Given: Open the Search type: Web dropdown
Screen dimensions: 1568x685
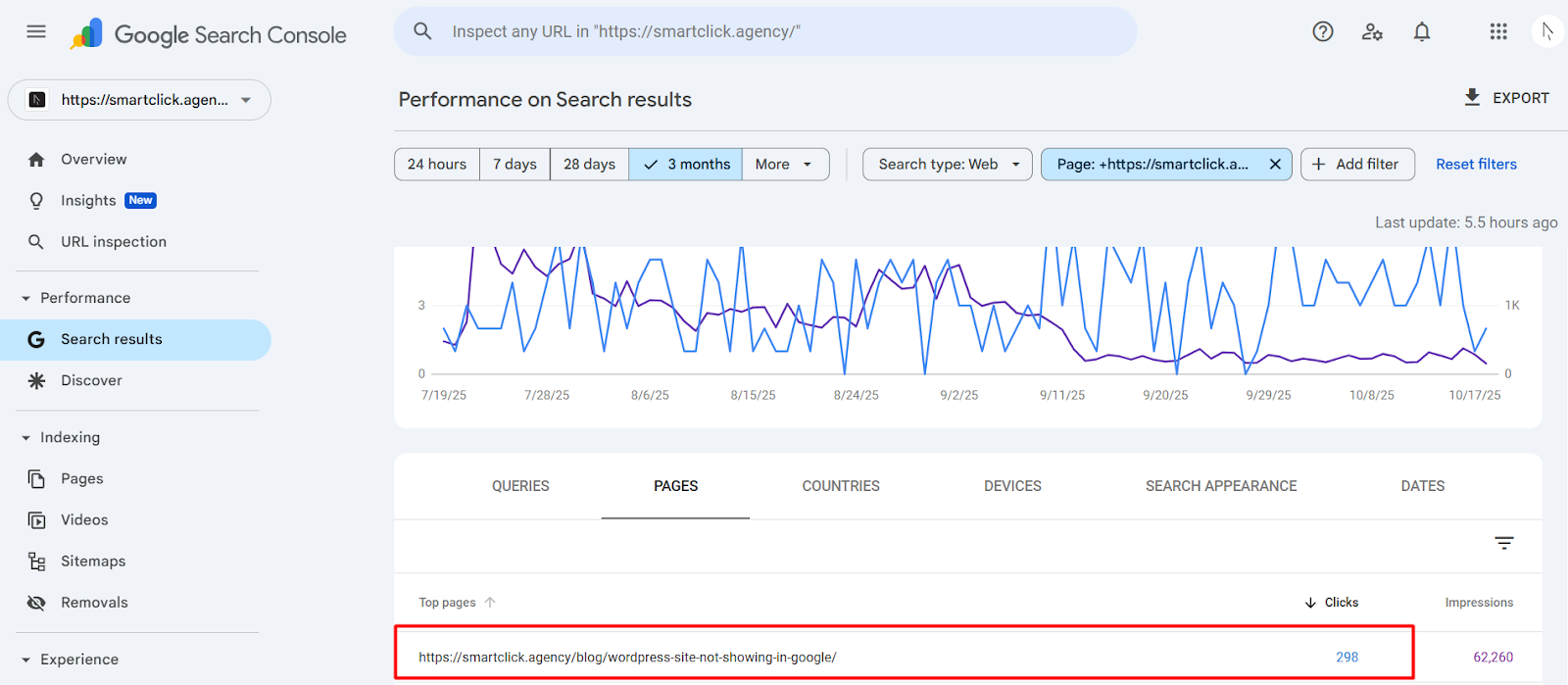Looking at the screenshot, I should tap(948, 165).
